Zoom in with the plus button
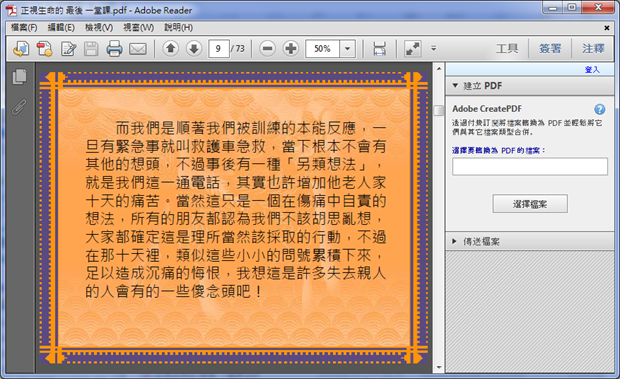The height and width of the screenshot is (379, 620). pos(291,49)
